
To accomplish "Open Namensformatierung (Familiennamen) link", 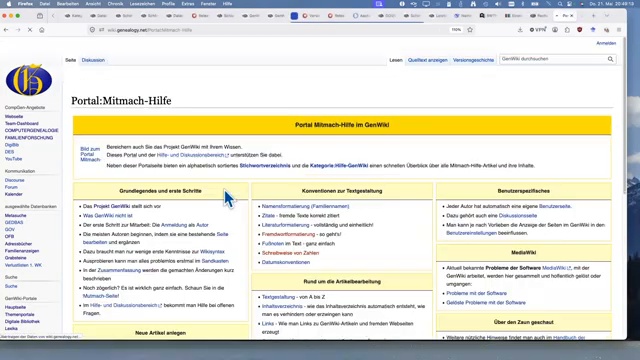I will pos(305,206).
